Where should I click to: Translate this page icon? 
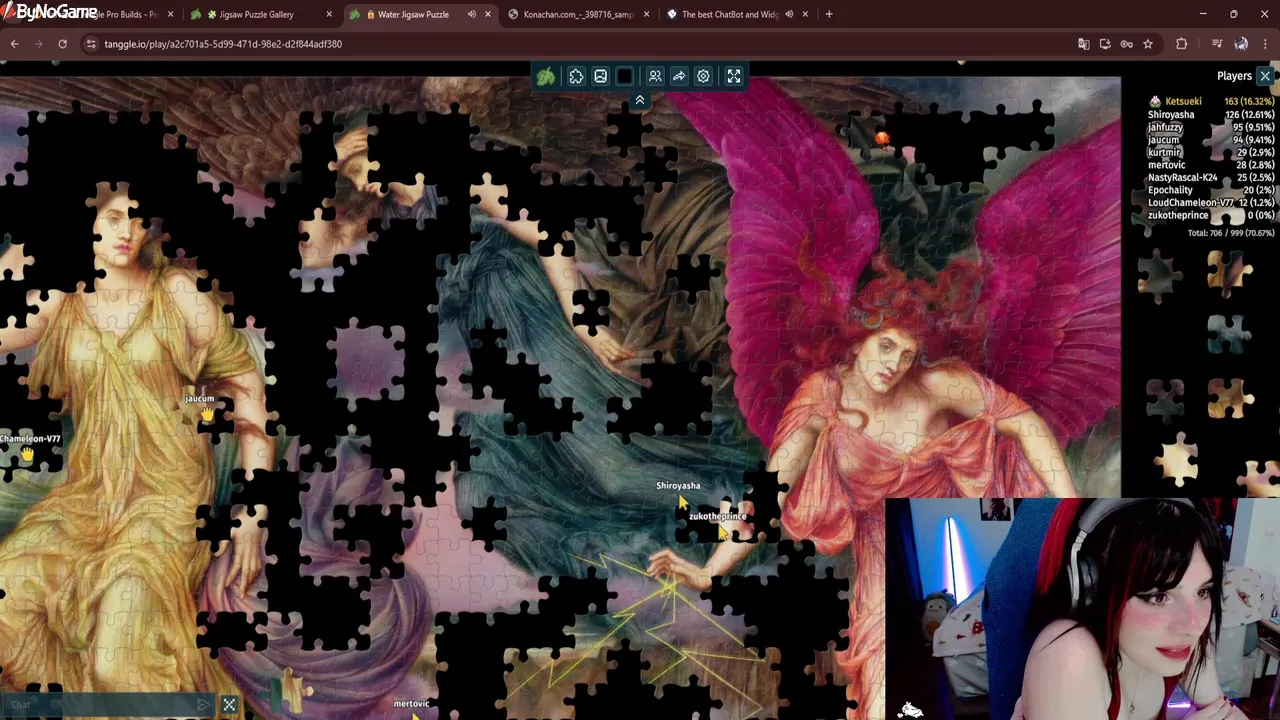1083,44
